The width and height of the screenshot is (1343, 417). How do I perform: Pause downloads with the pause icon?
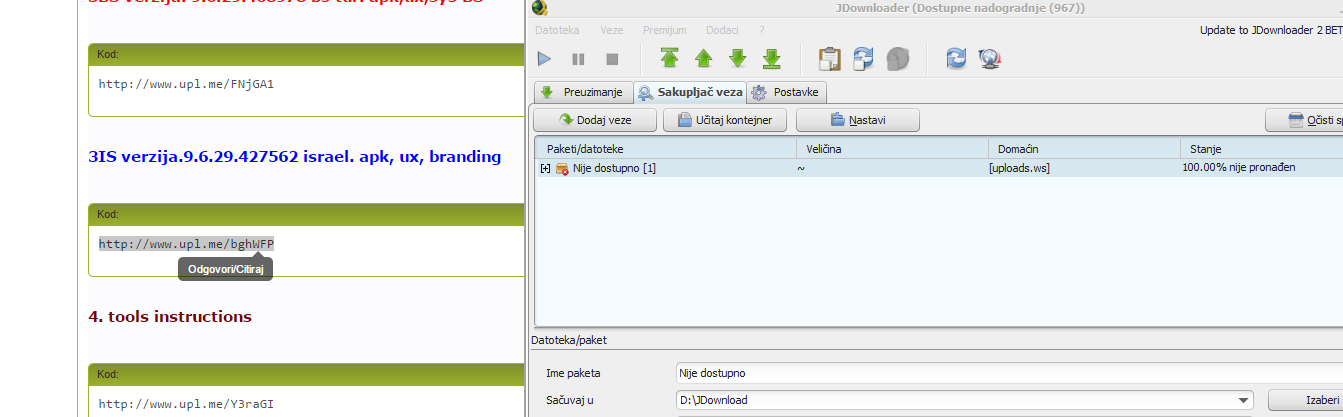[578, 59]
